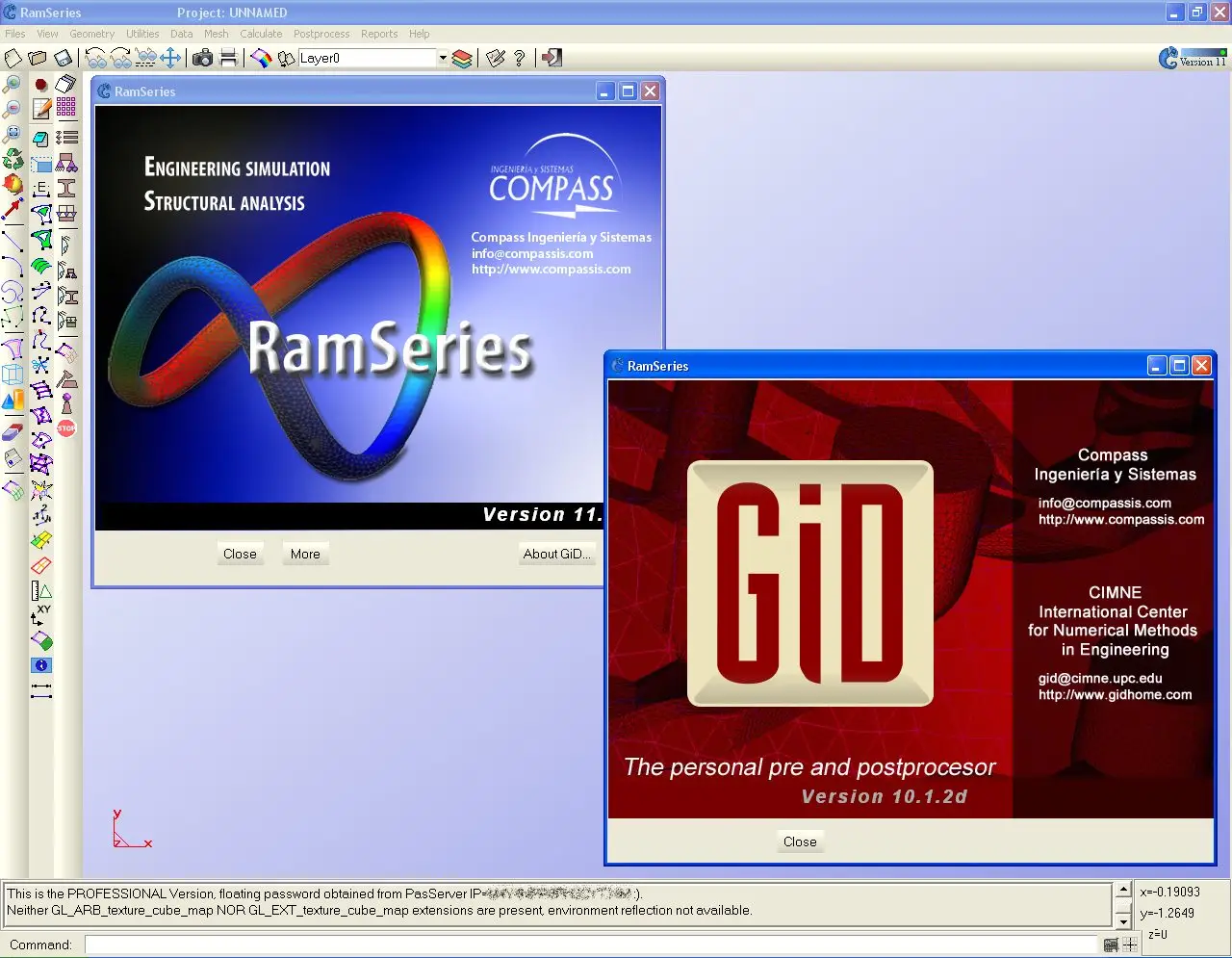This screenshot has height=958, width=1232.
Task: Click Close in RamSeries splash window
Action: click(240, 554)
